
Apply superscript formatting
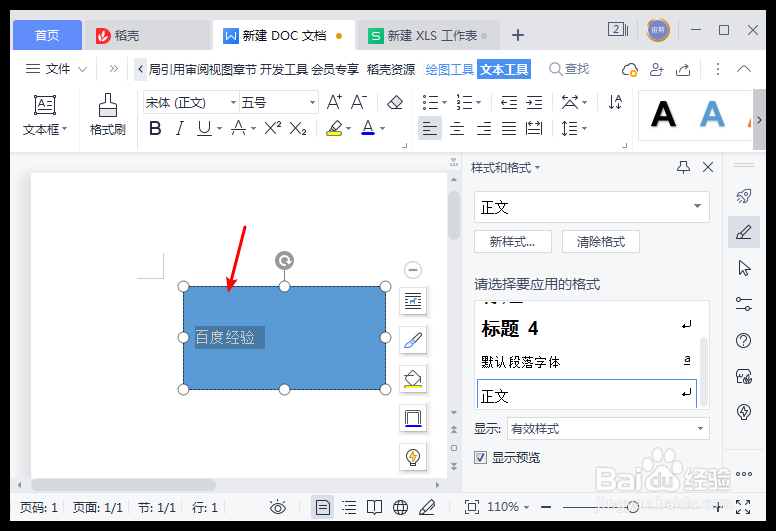click(273, 129)
